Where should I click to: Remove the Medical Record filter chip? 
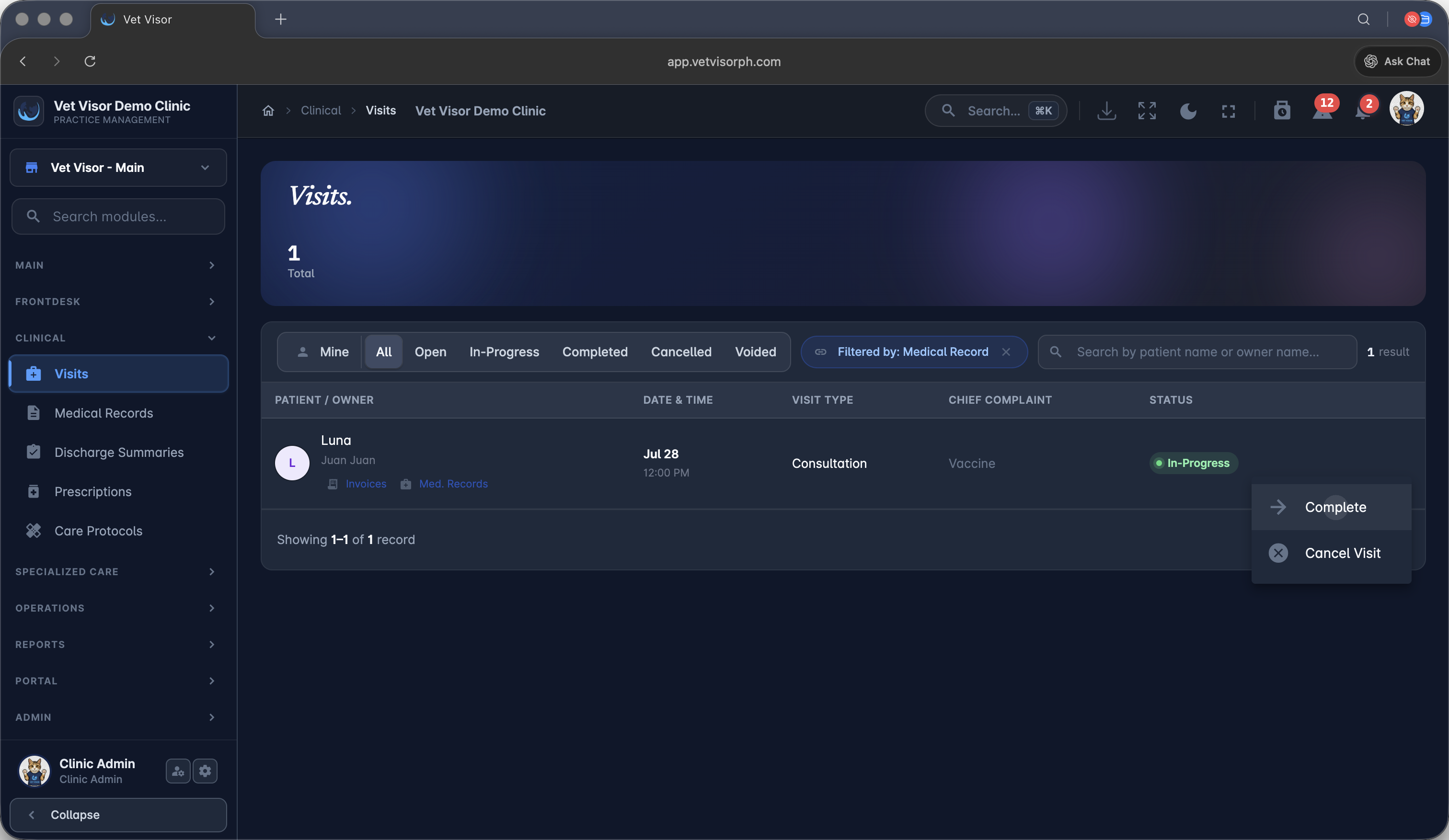pyautogui.click(x=1006, y=352)
